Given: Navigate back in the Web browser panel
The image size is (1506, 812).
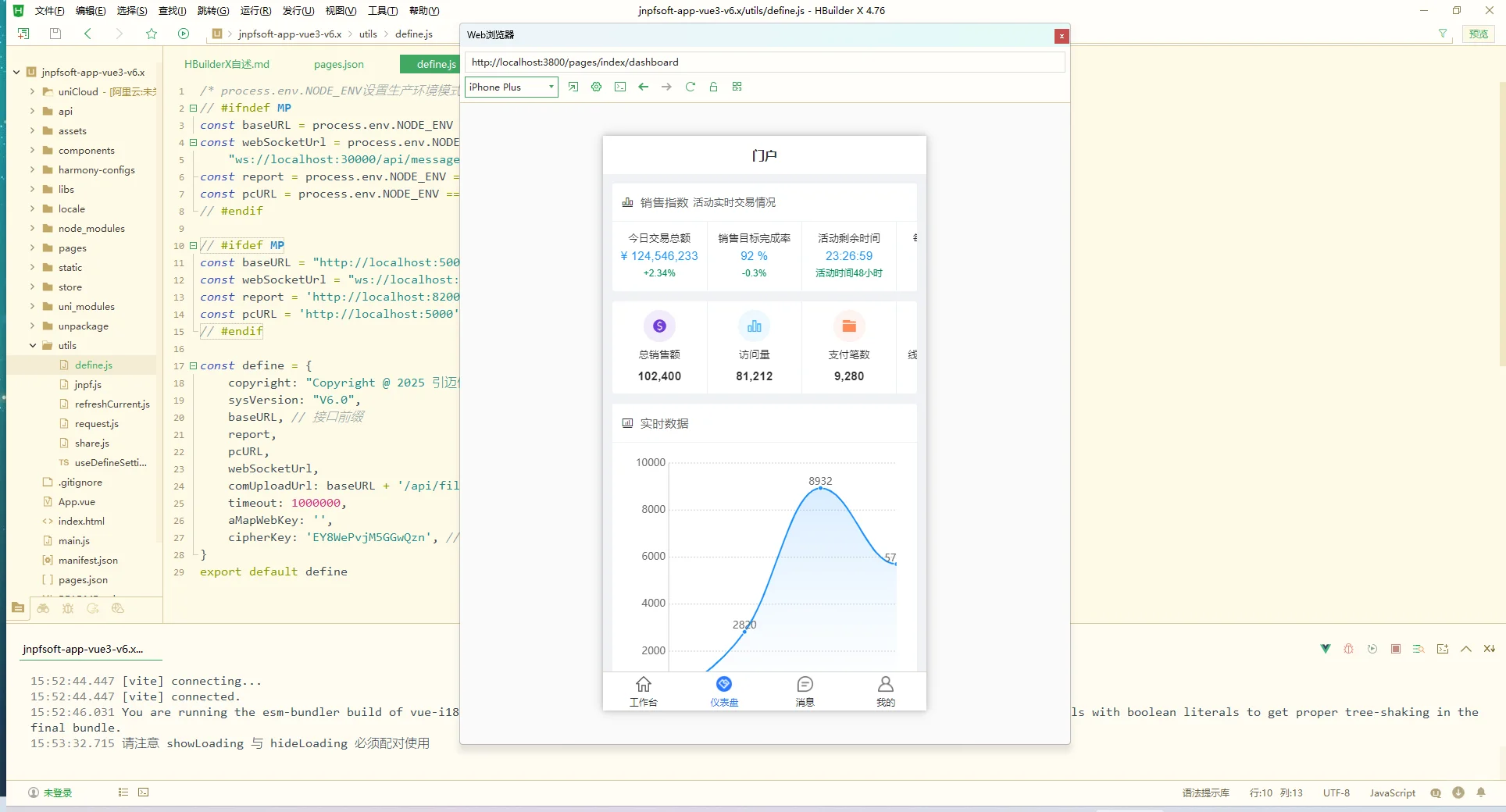Looking at the screenshot, I should tap(644, 87).
